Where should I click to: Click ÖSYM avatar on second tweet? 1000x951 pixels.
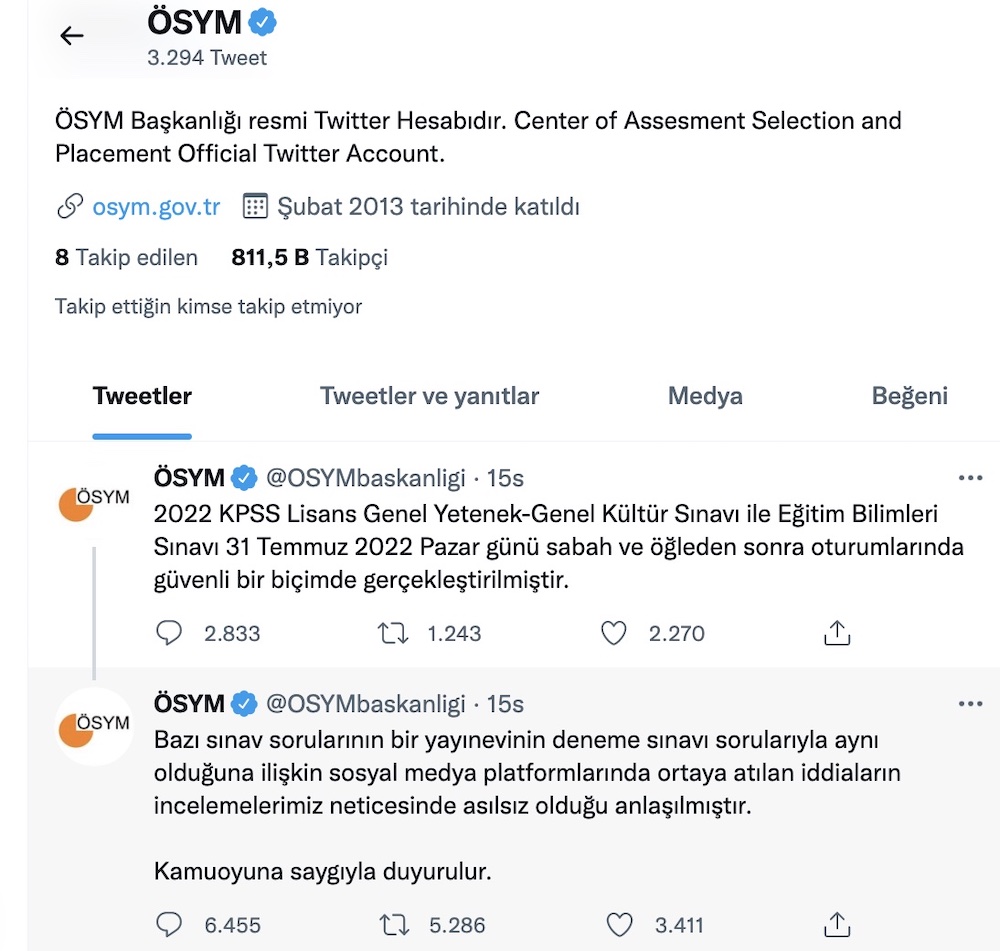tap(94, 726)
